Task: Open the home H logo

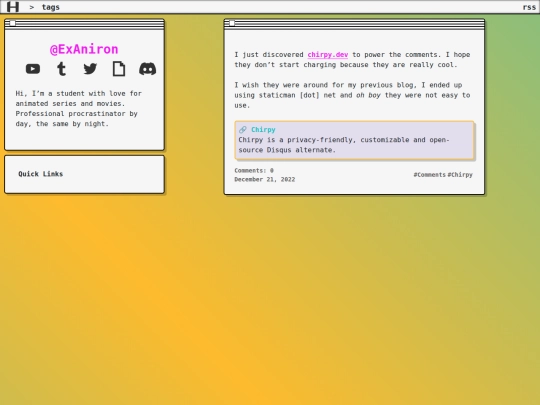Action: (x=13, y=7)
